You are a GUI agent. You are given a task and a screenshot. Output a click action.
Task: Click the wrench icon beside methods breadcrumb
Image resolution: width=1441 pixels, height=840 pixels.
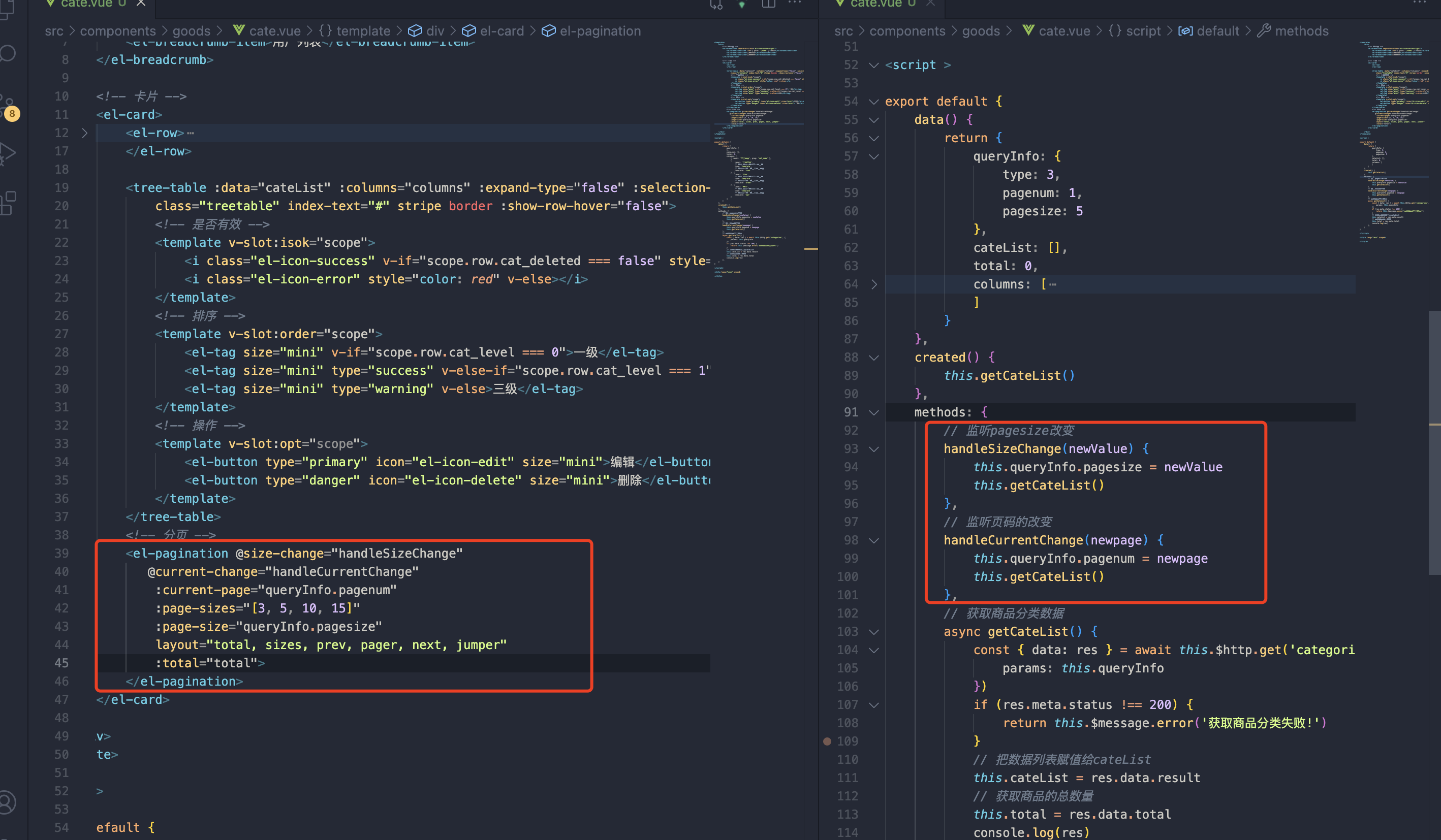(1264, 31)
